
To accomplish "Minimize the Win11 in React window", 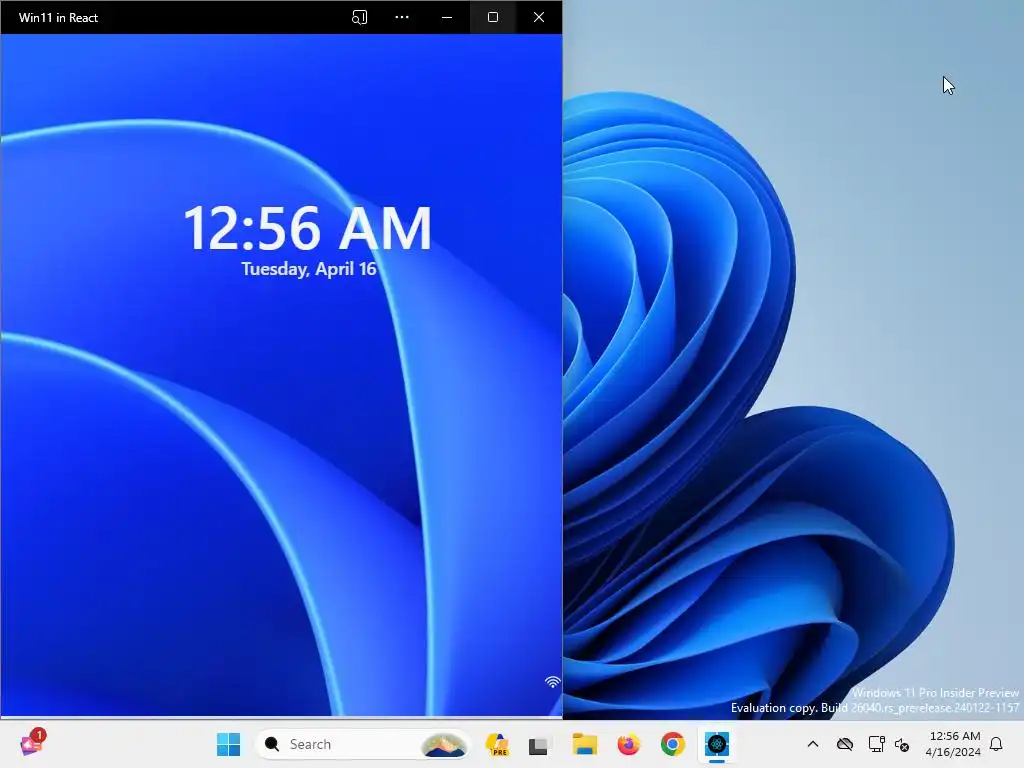I will pyautogui.click(x=447, y=18).
